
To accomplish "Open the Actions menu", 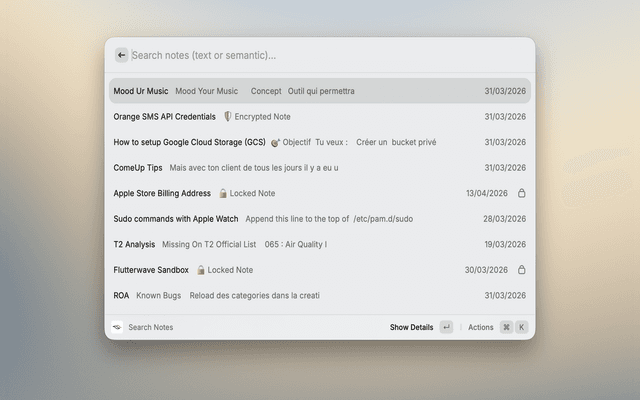I will click(481, 327).
